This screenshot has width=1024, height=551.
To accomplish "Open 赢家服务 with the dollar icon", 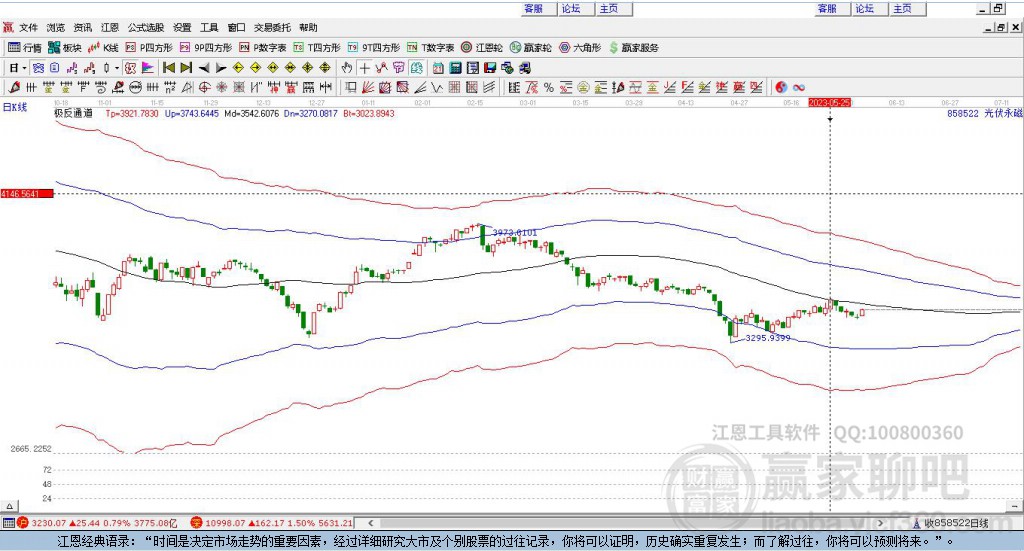I will coord(634,48).
